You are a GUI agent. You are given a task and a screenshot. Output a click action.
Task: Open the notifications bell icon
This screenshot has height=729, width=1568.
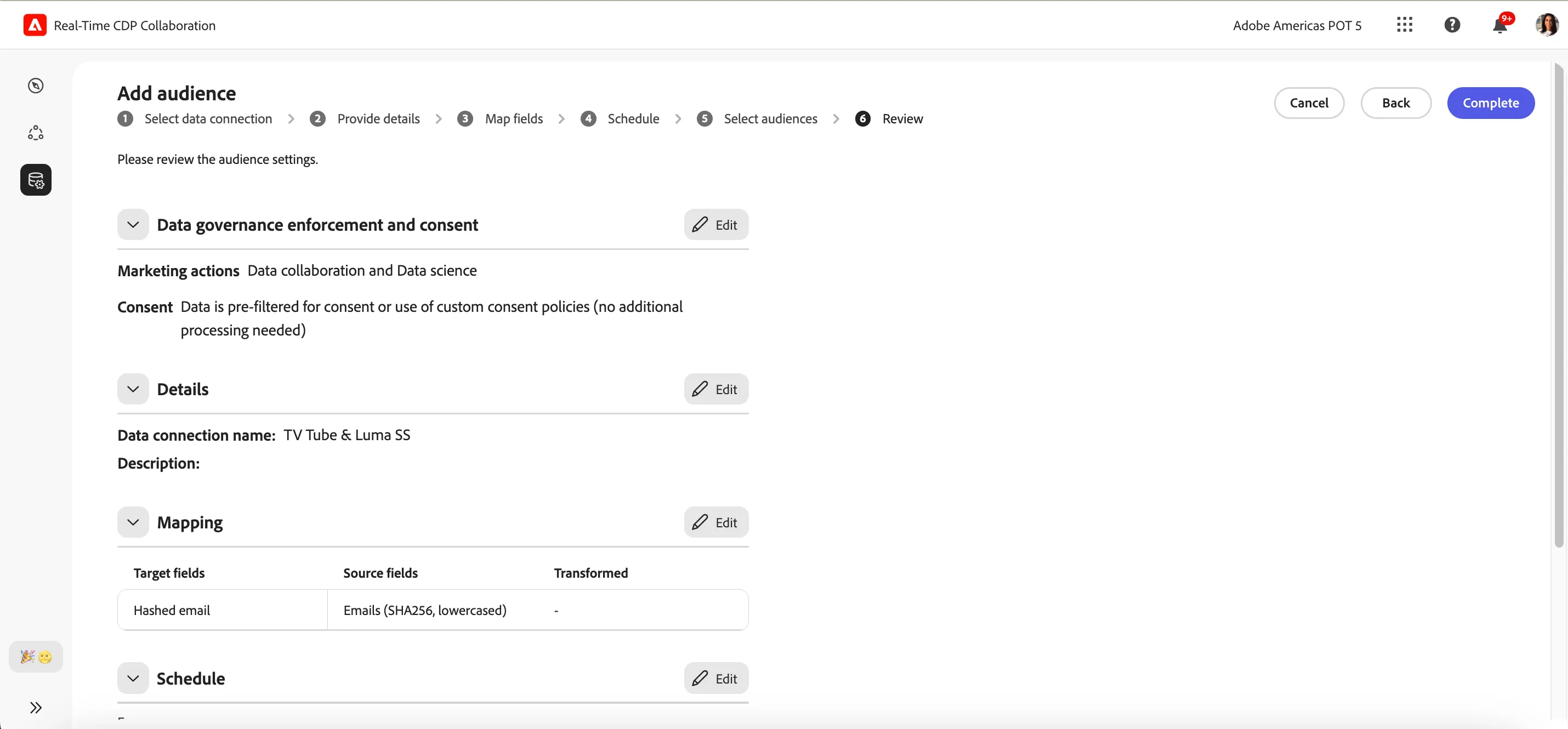[1500, 25]
